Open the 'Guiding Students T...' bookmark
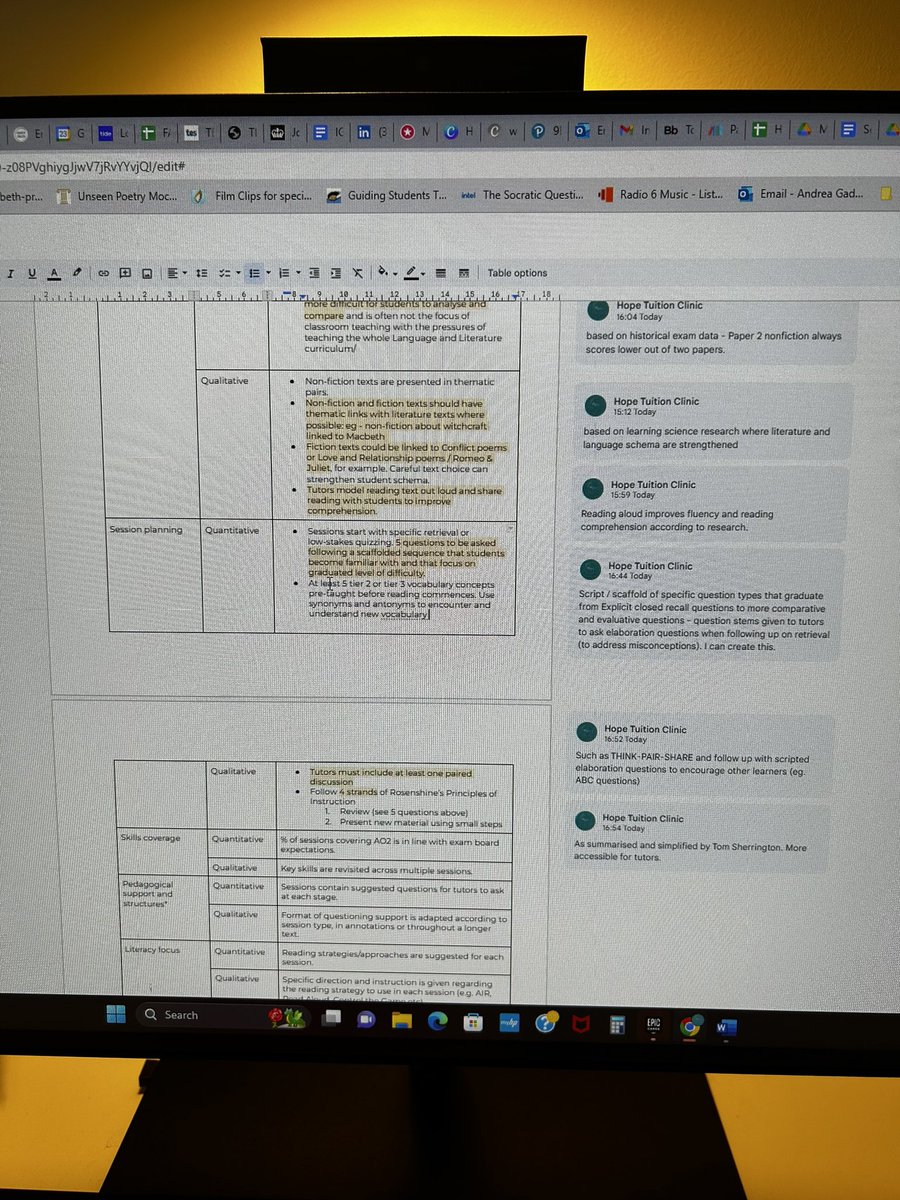The height and width of the screenshot is (1200, 900). click(x=386, y=196)
